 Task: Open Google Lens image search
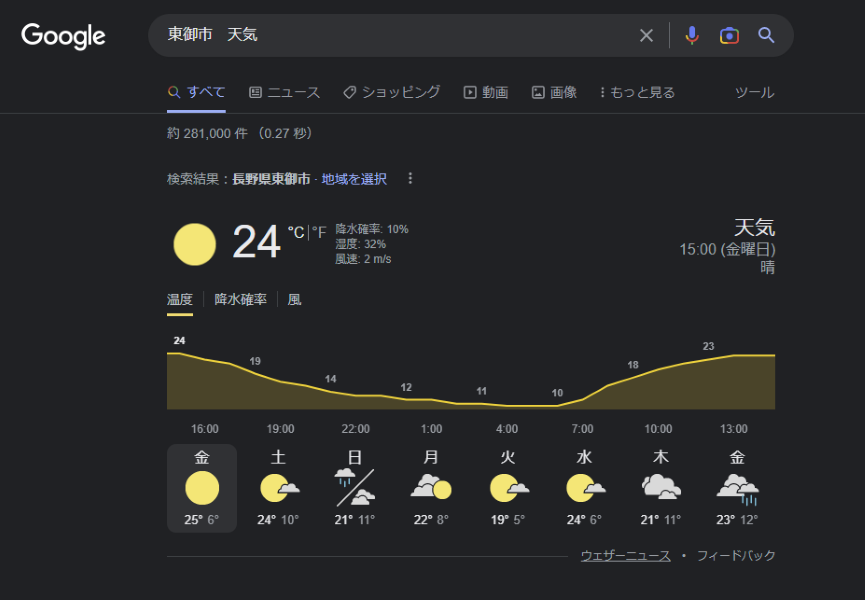click(729, 36)
